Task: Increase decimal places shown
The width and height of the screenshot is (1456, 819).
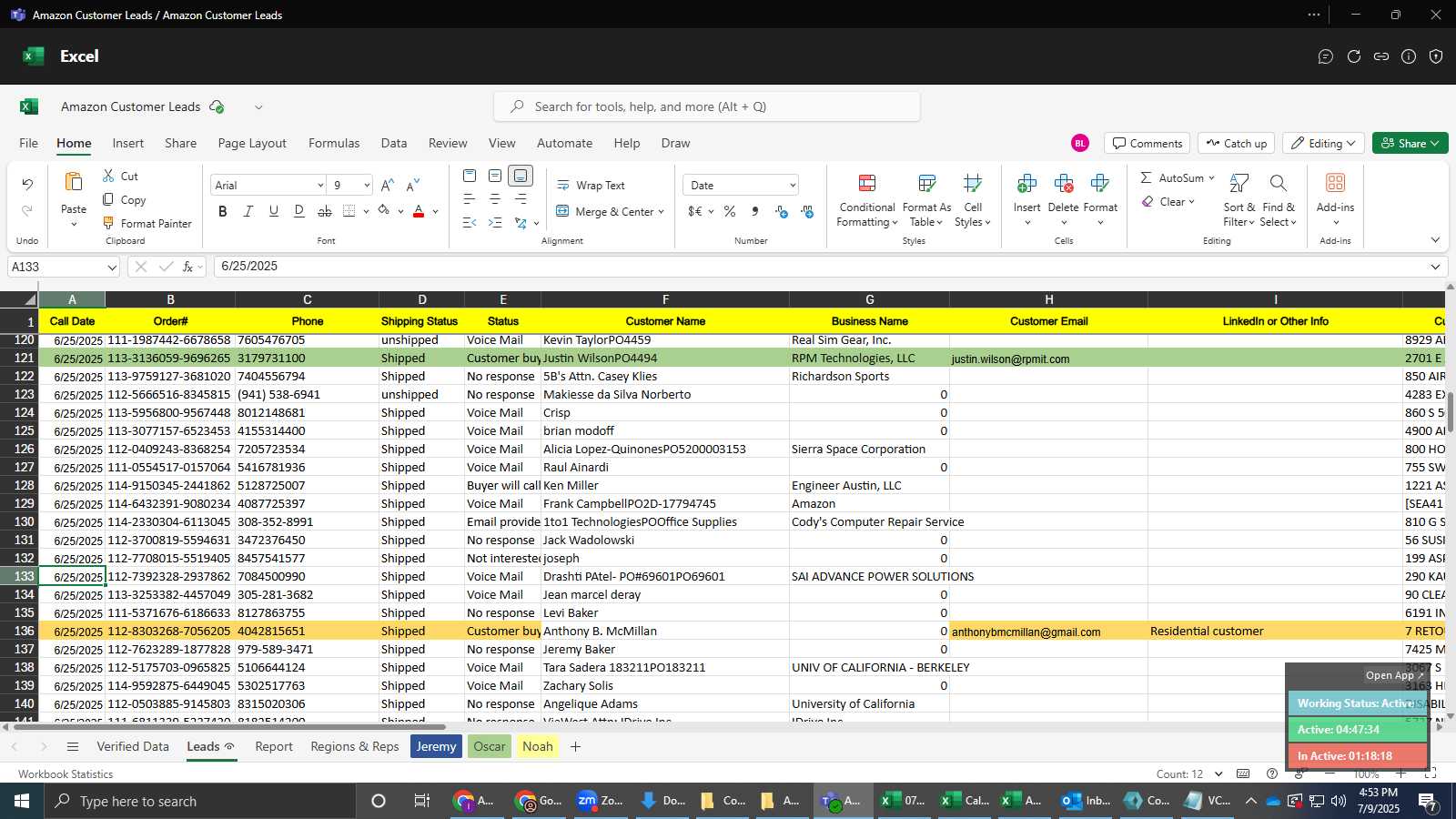Action: pyautogui.click(x=782, y=211)
